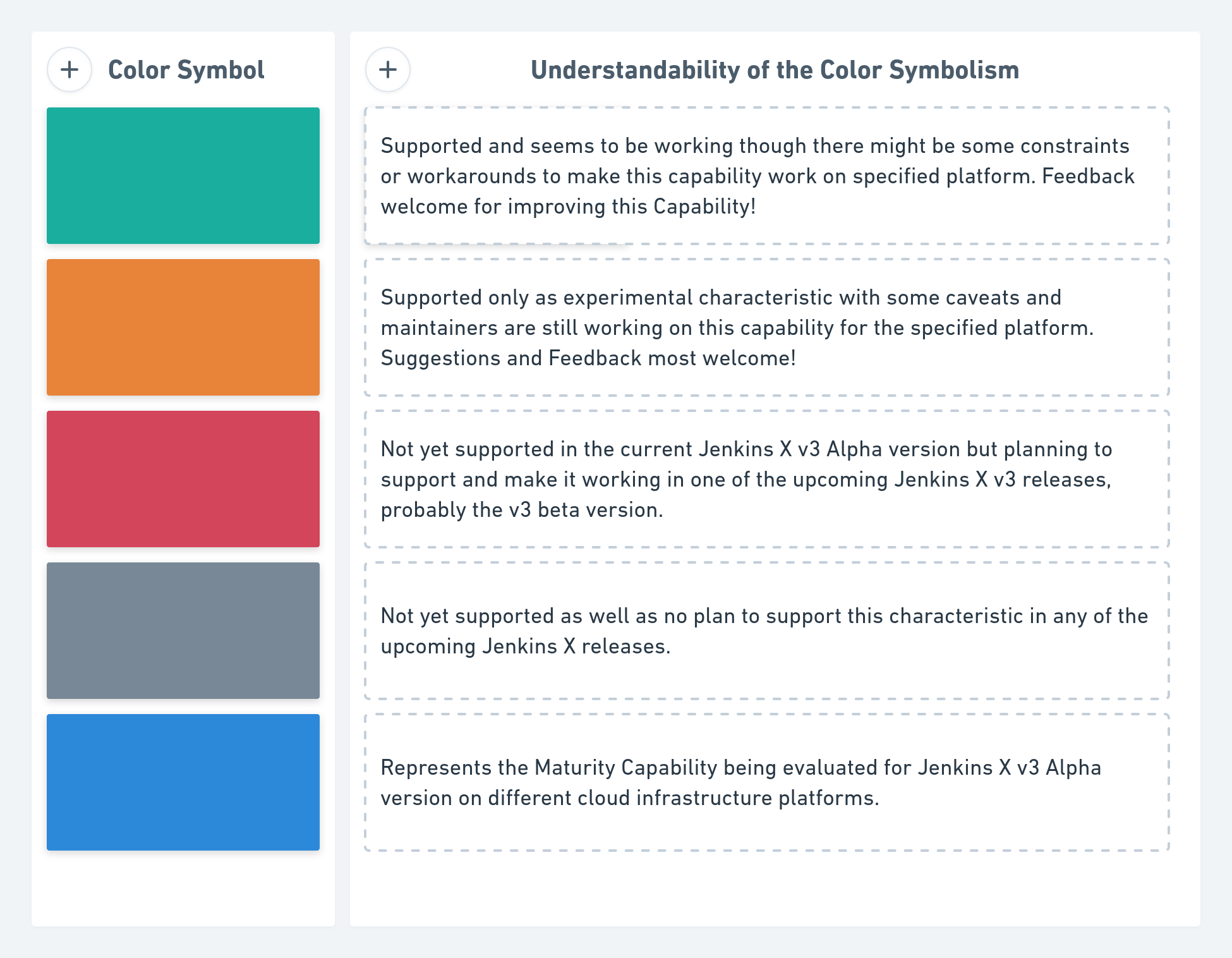1232x958 pixels.
Task: Click the 'probably the v3 beta version.' line
Action: click(x=522, y=510)
